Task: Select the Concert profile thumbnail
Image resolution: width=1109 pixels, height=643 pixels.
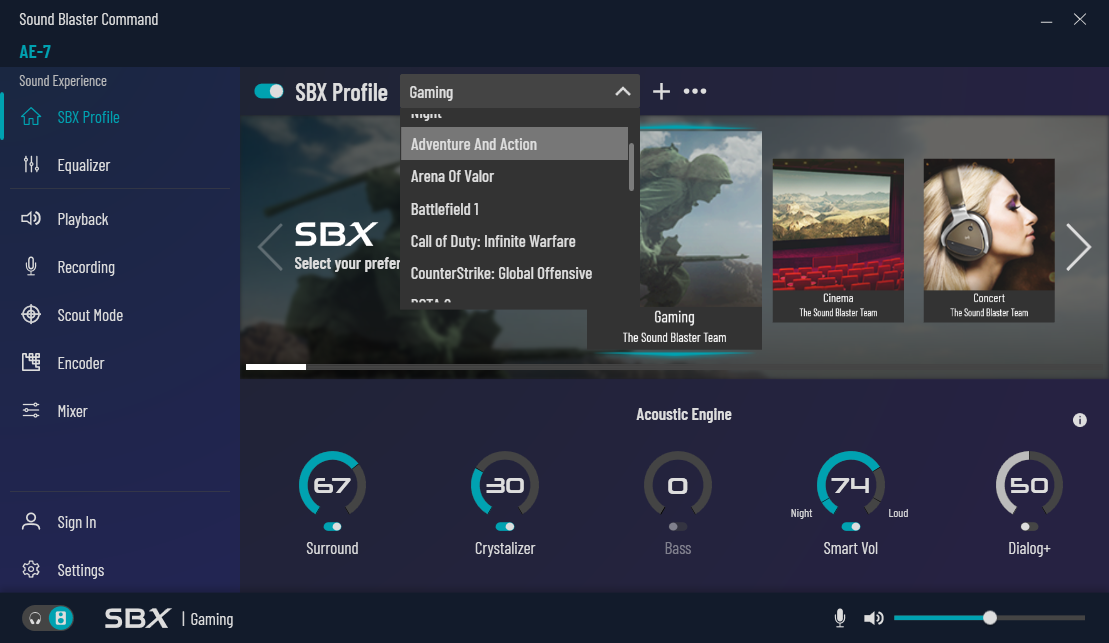Action: pyautogui.click(x=988, y=240)
